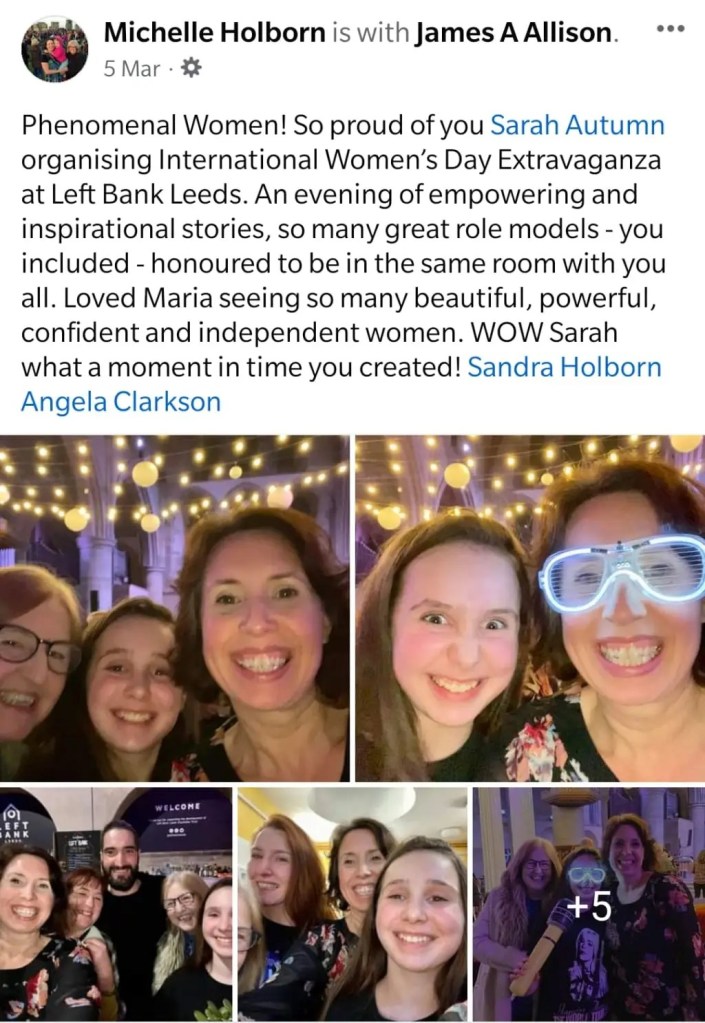Open the tagged Angela Clarkson profile

(x=121, y=402)
